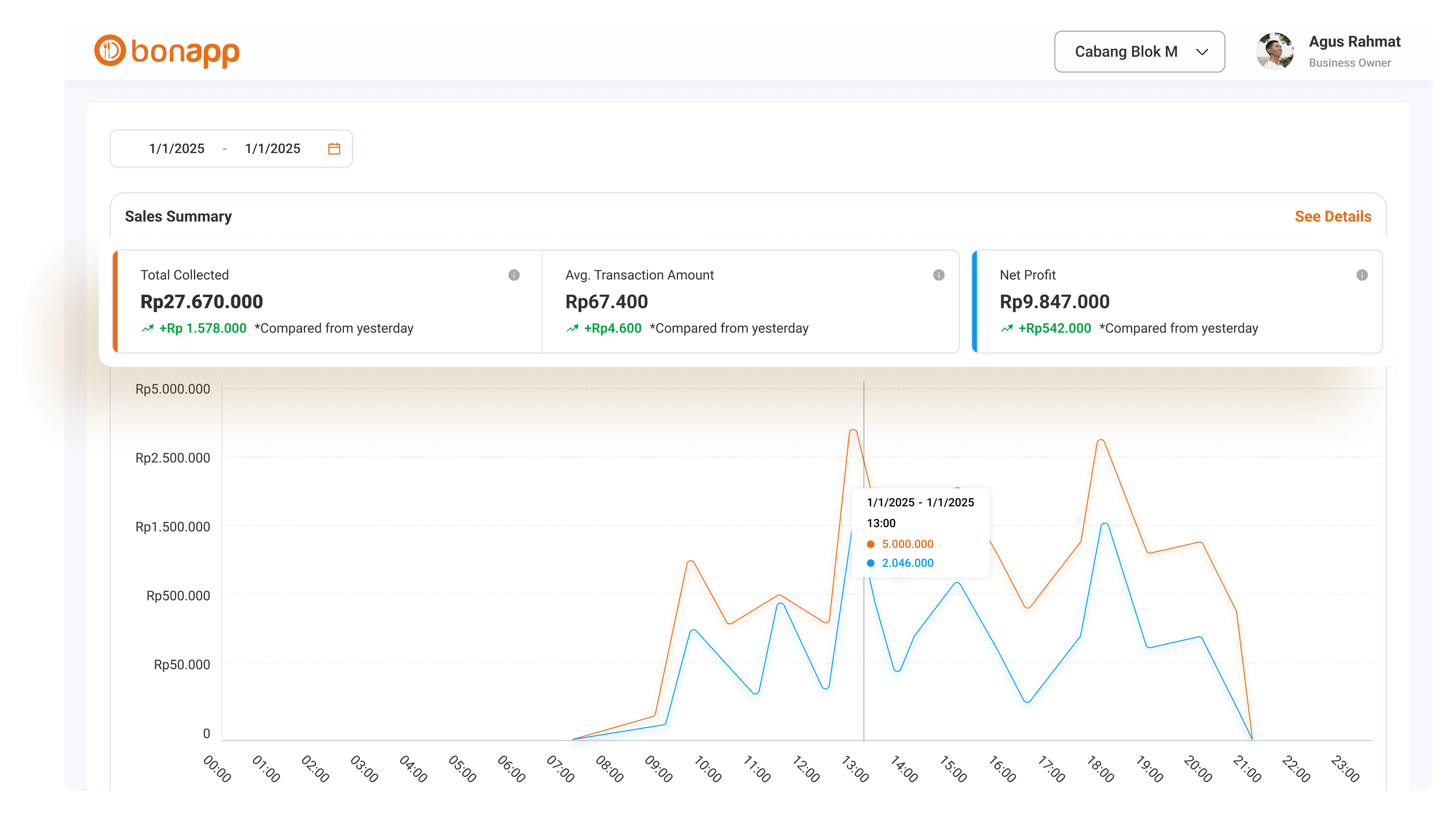This screenshot has height=814, width=1456.
Task: Expand the Cabang Blok M dropdown
Action: tap(1139, 52)
